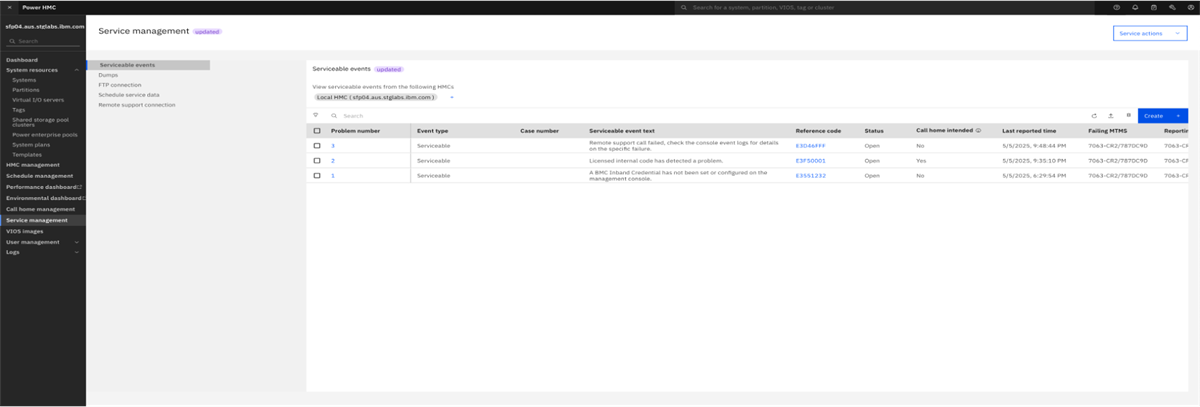
Task: Open reference code E3F50001 link
Action: click(810, 161)
